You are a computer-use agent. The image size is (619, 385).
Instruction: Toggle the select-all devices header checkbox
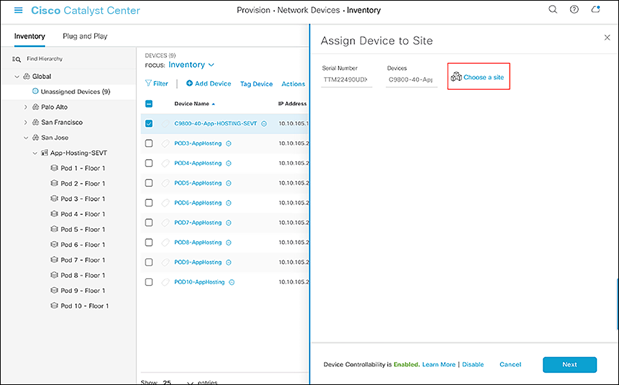[x=149, y=104]
